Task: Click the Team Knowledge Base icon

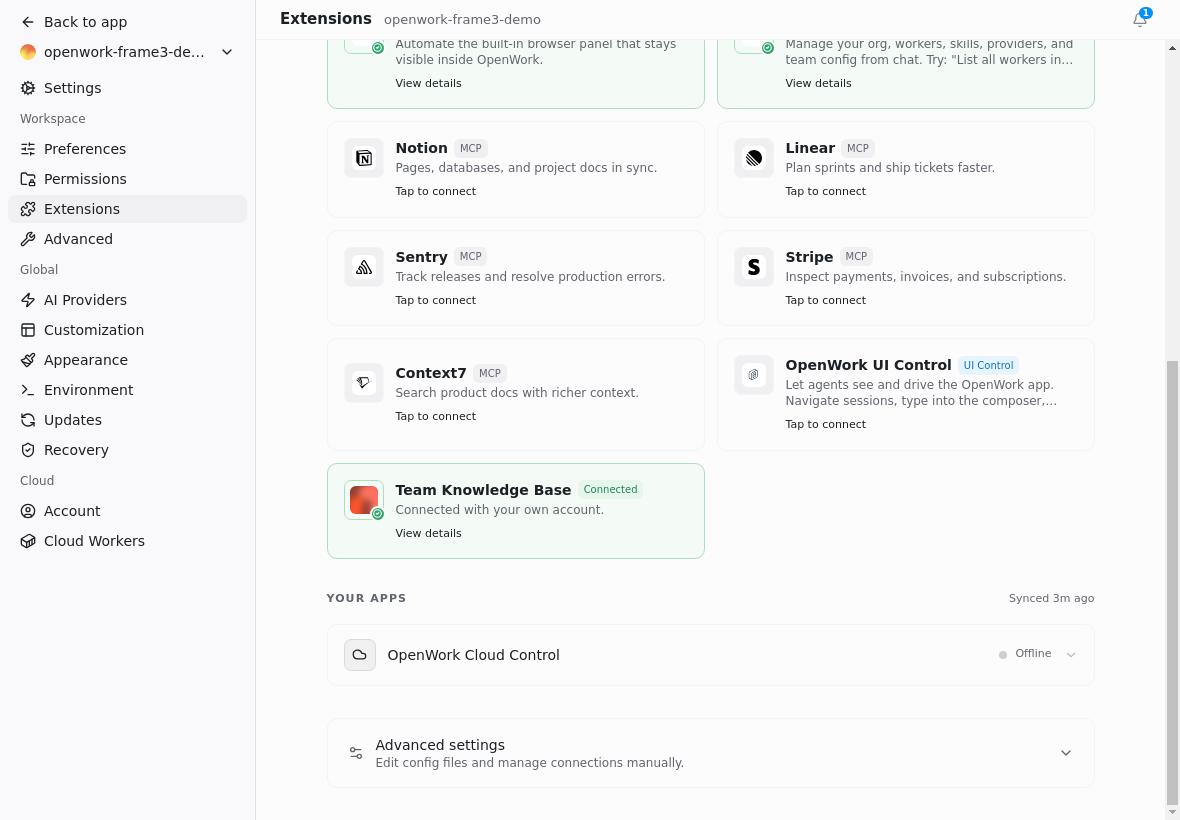Action: tap(364, 500)
